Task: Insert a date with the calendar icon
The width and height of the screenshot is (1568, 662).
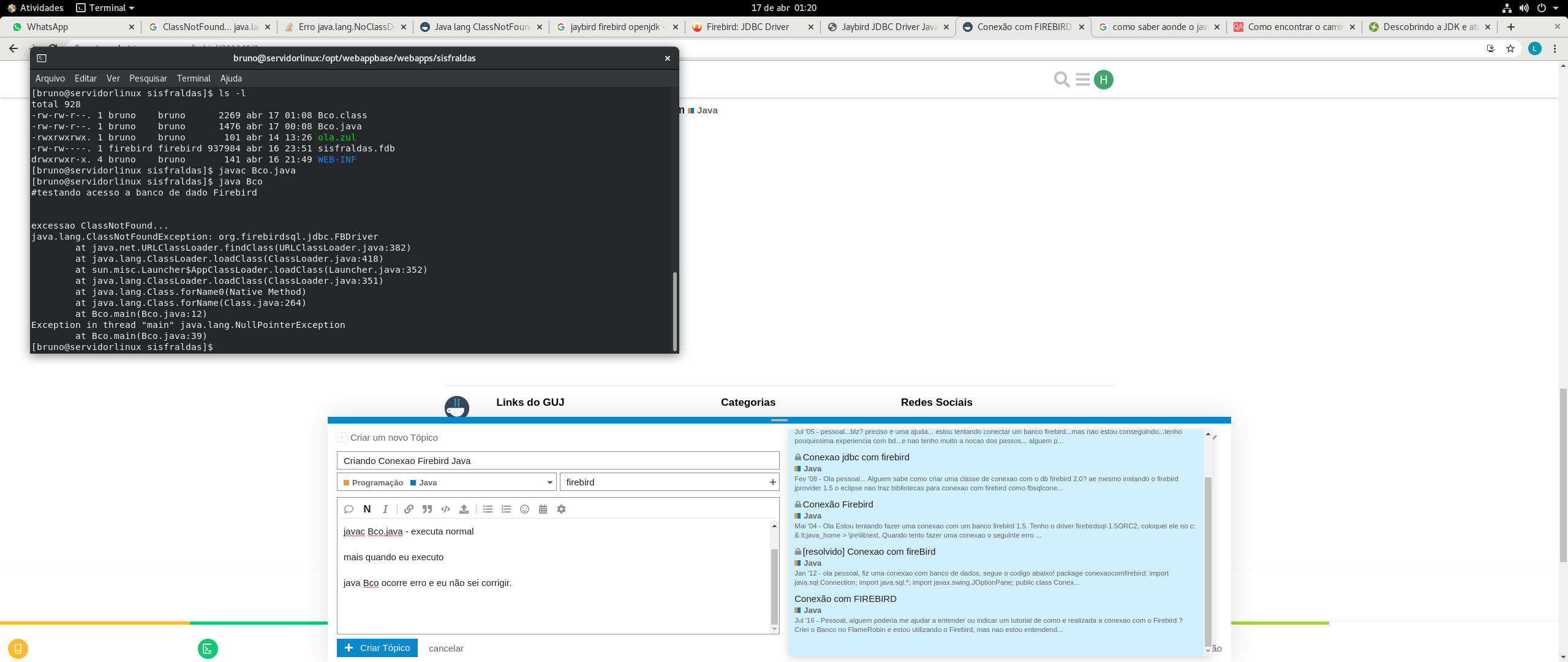Action: coord(543,509)
